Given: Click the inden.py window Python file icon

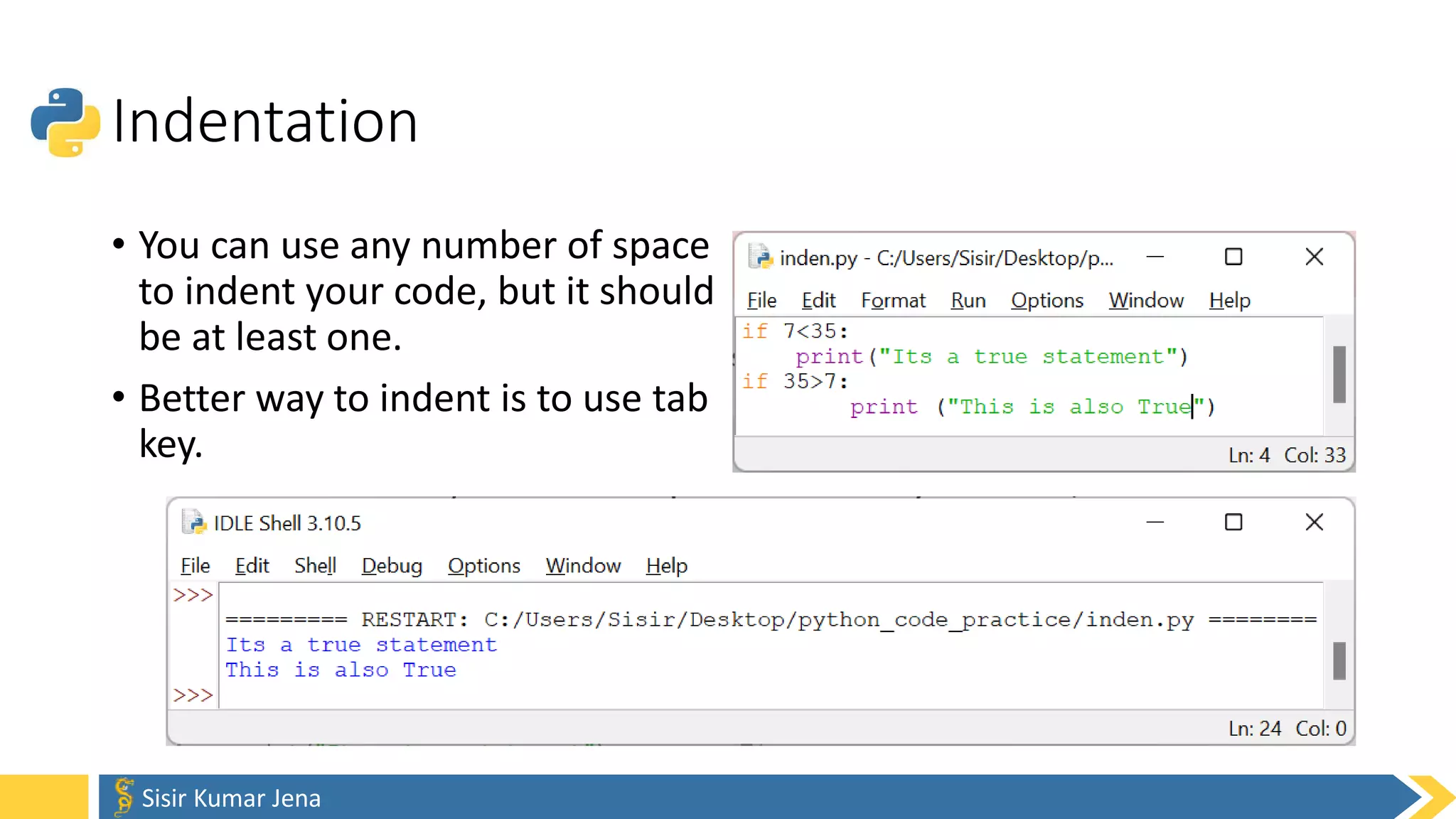Looking at the screenshot, I should 760,257.
